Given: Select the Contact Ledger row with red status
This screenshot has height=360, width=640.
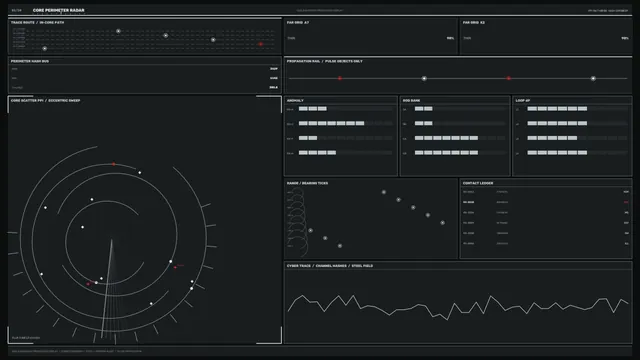Looking at the screenshot, I should (546, 202).
